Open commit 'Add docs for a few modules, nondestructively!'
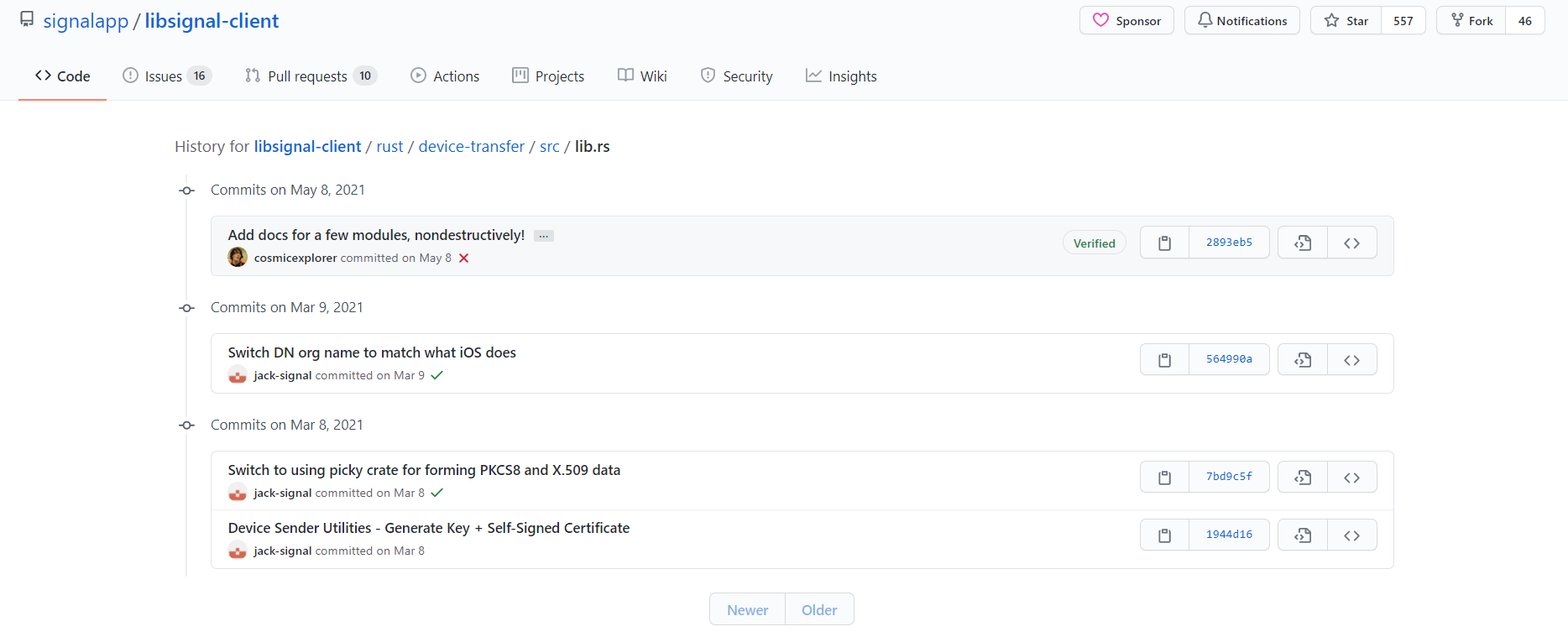 [x=376, y=235]
